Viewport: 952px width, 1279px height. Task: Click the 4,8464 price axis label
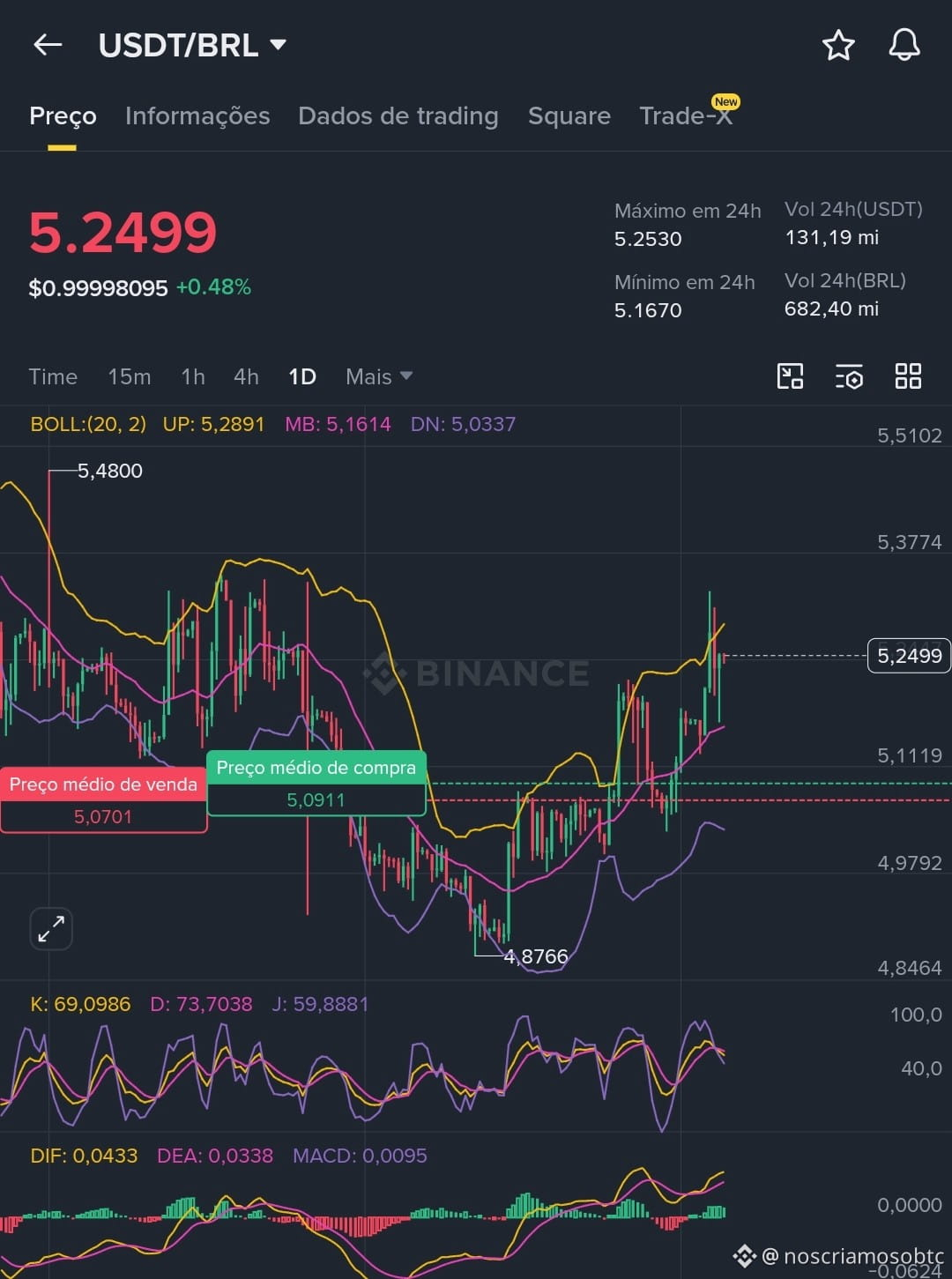tap(909, 968)
